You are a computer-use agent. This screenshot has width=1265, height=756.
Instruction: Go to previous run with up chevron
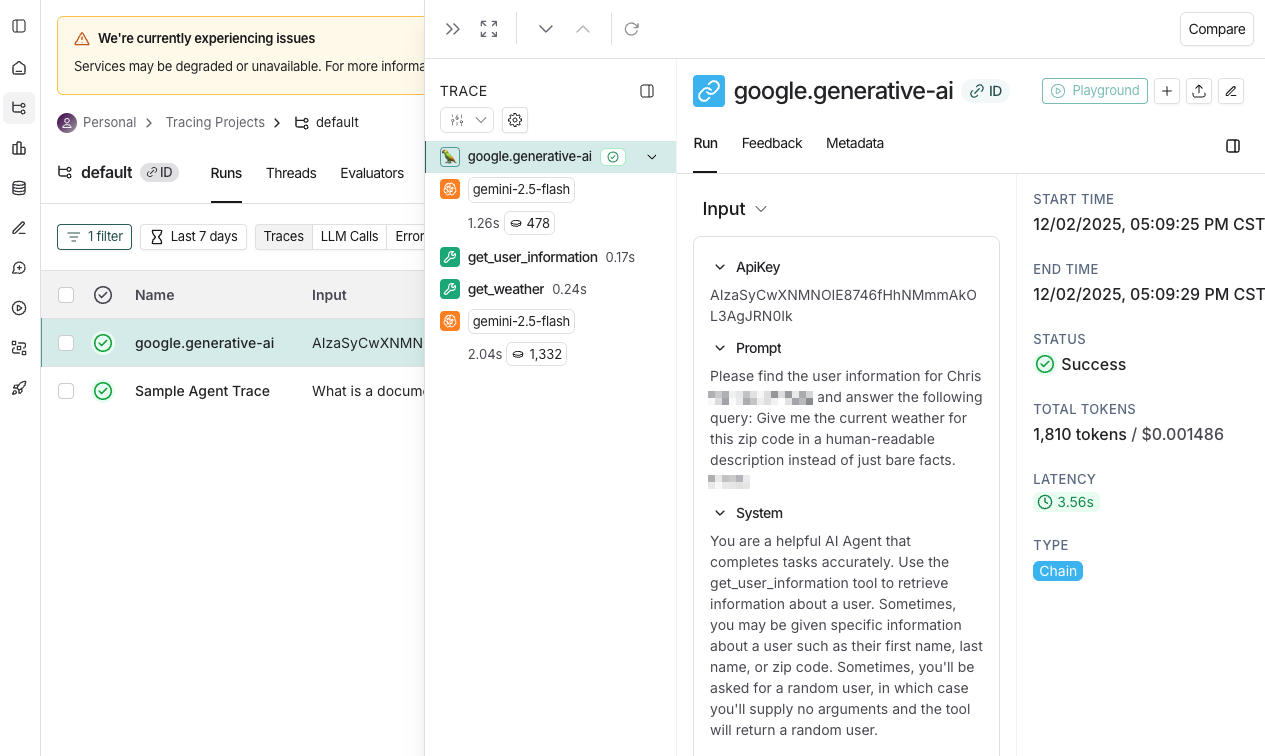click(583, 29)
